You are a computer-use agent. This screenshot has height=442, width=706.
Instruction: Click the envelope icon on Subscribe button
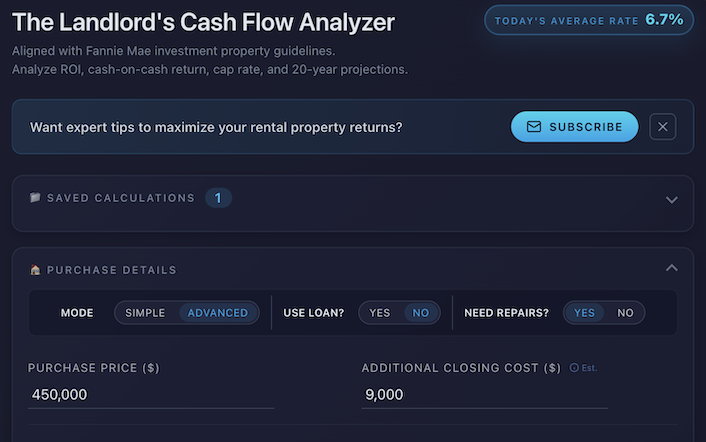(x=534, y=127)
